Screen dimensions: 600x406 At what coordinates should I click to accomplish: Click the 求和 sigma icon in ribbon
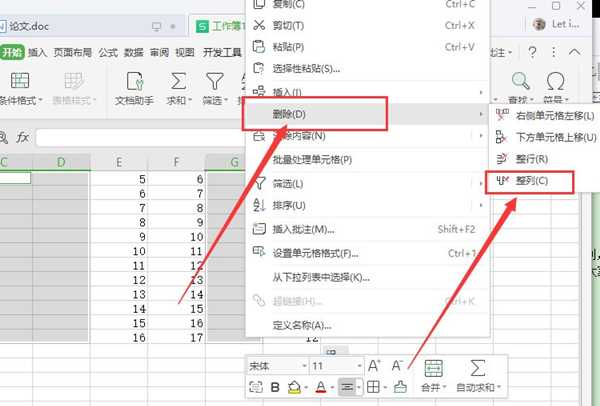179,82
